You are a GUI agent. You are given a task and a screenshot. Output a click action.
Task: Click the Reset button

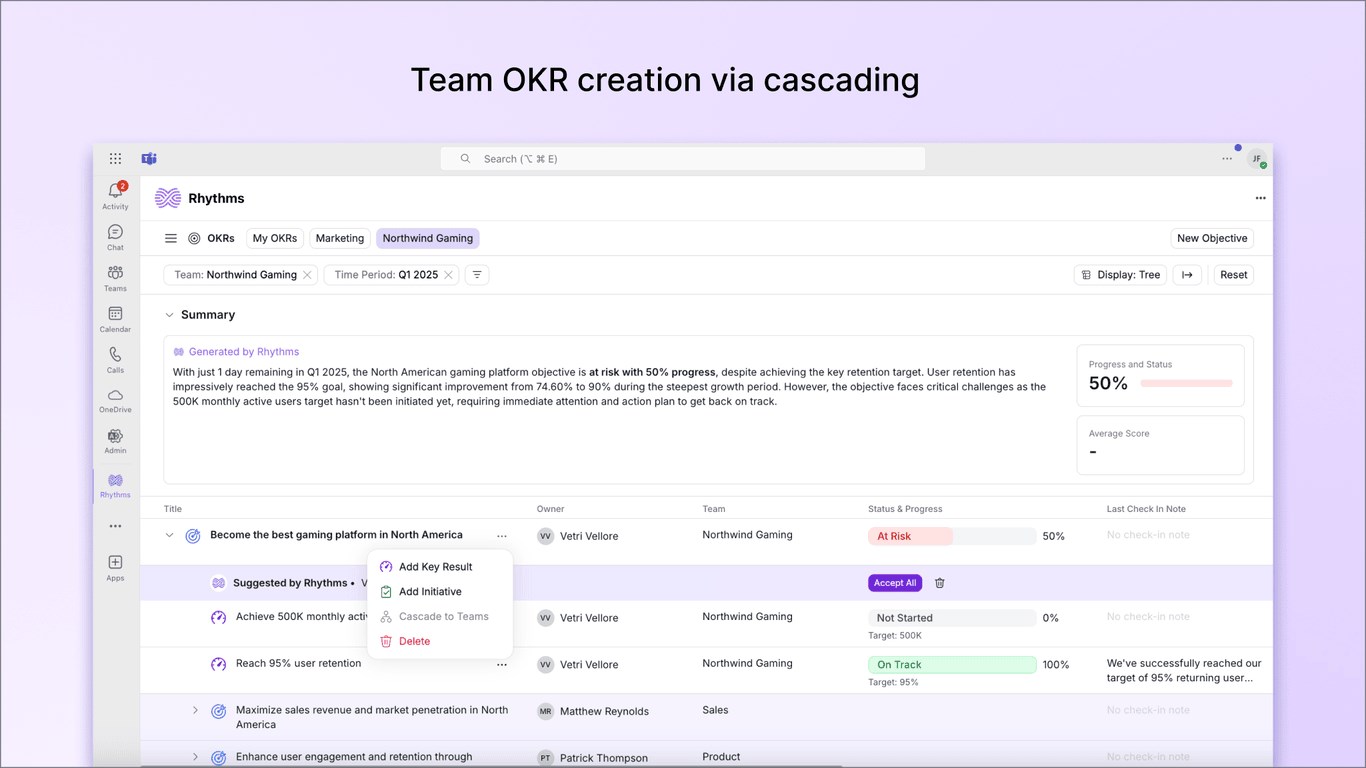(x=1234, y=275)
